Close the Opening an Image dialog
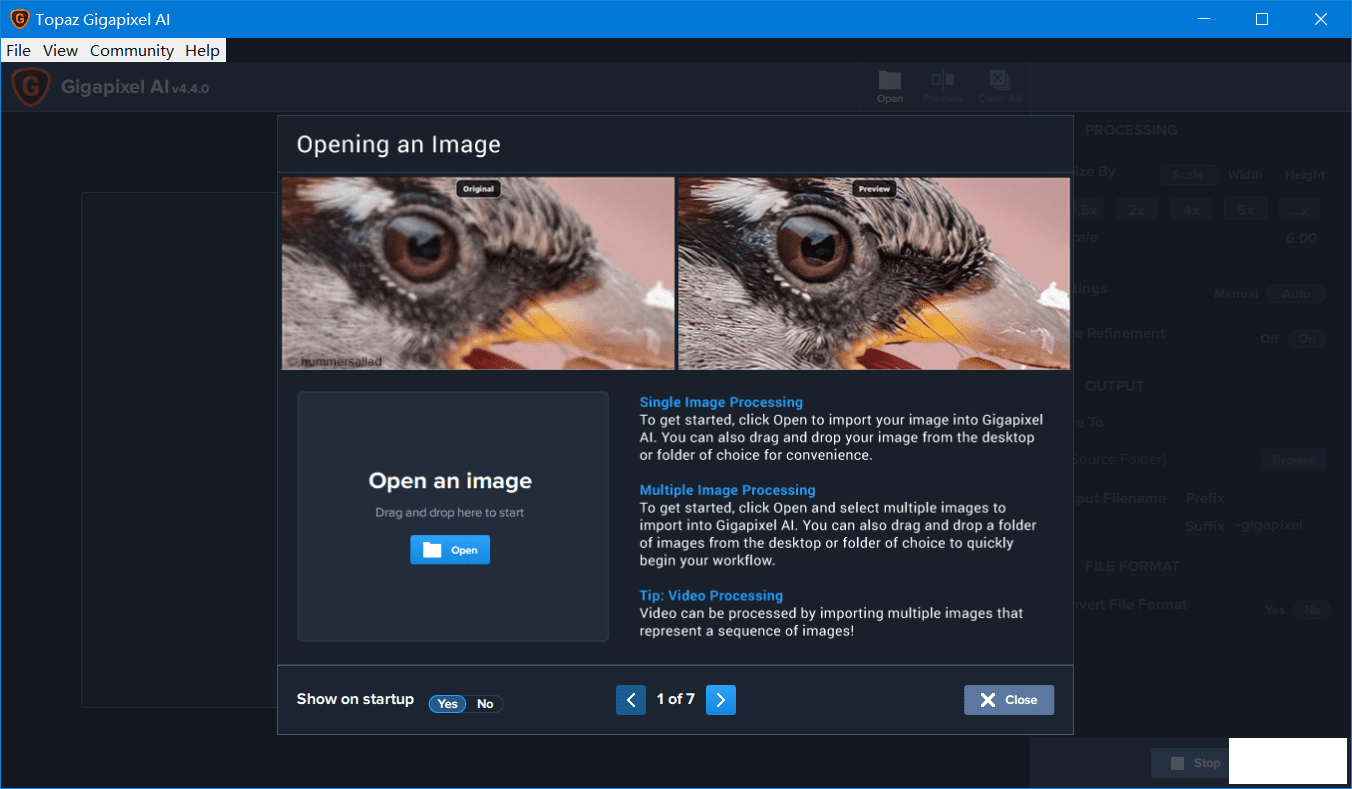This screenshot has width=1352, height=789. pos(1009,700)
